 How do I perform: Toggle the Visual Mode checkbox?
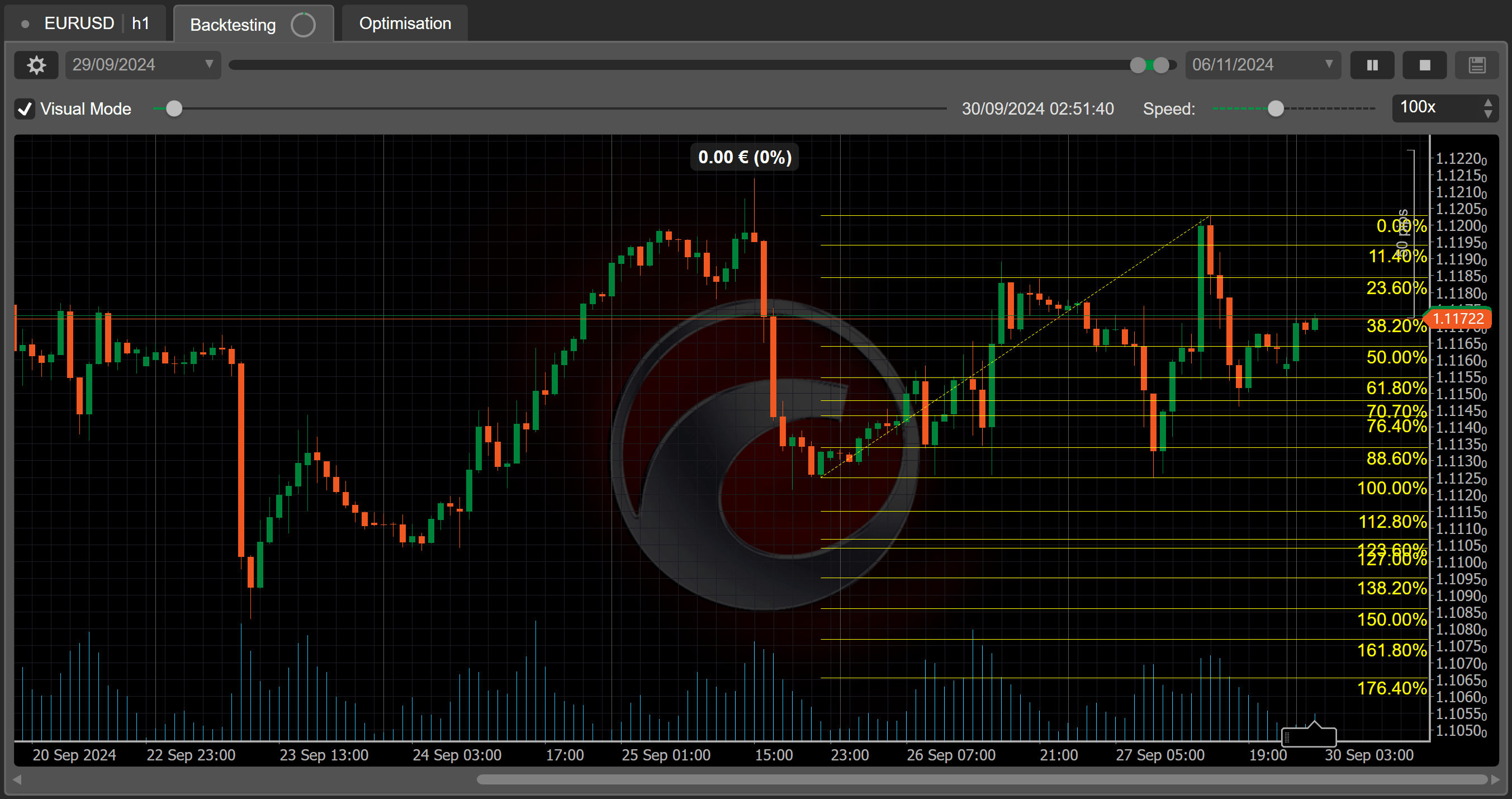(25, 109)
